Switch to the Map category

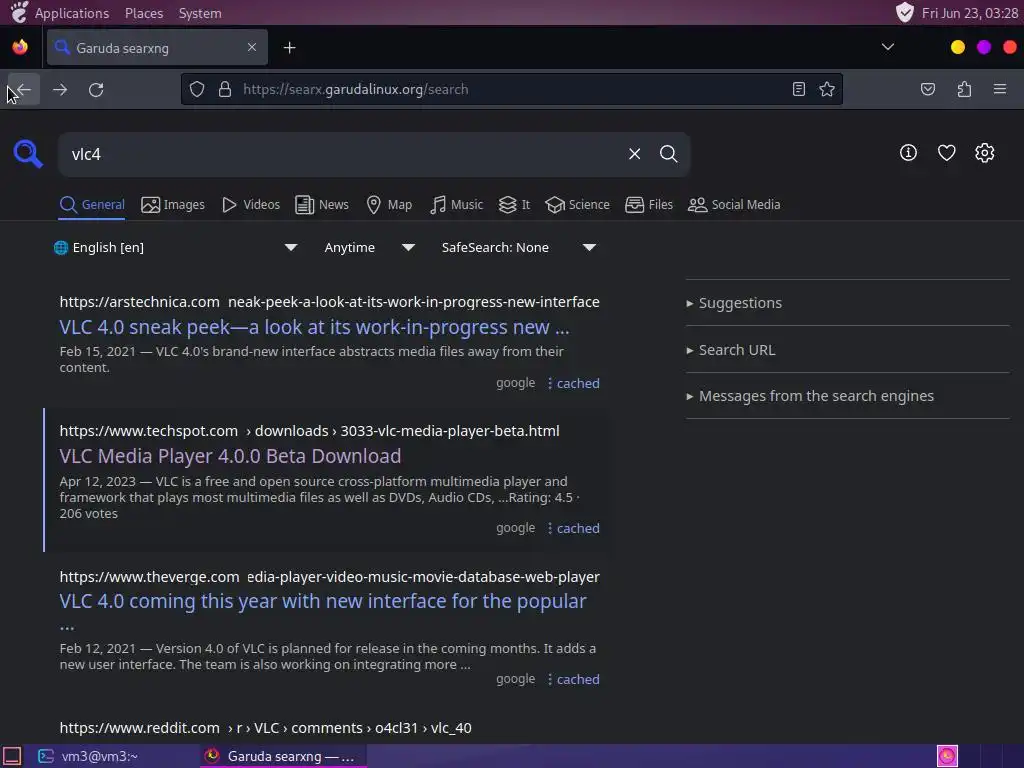point(389,204)
